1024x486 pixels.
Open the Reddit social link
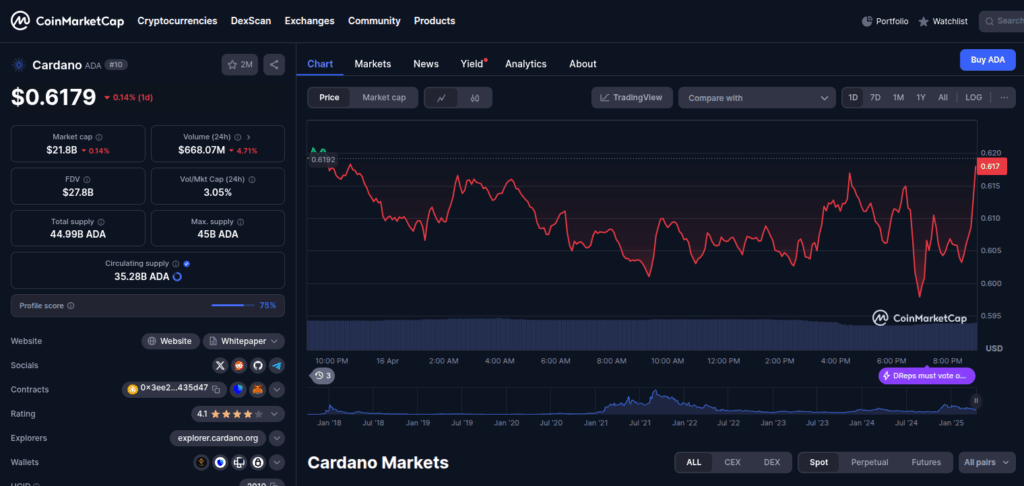point(239,366)
